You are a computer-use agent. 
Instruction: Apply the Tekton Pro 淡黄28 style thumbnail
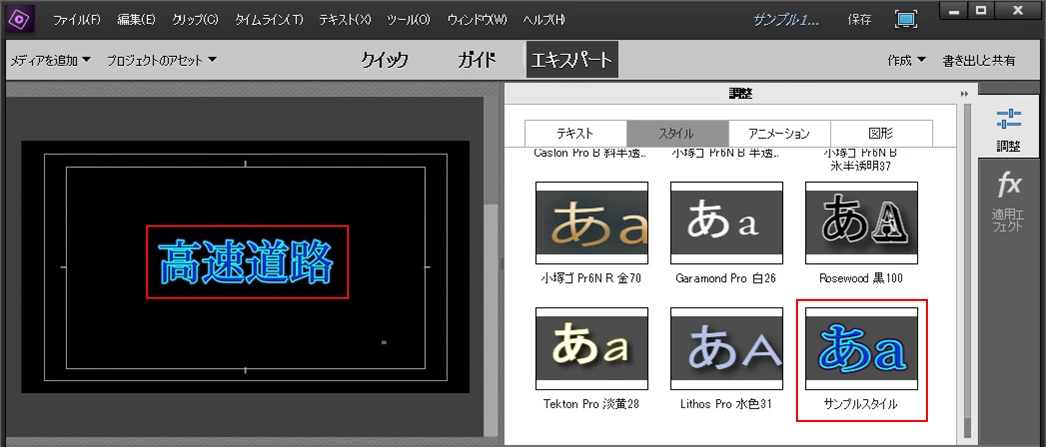coord(592,349)
